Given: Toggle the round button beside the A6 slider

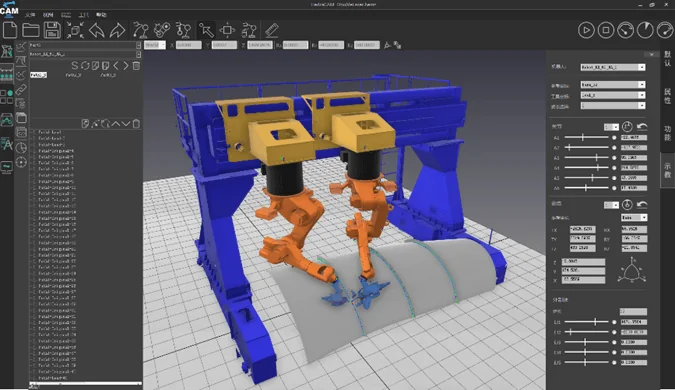Looking at the screenshot, I should click(x=614, y=188).
